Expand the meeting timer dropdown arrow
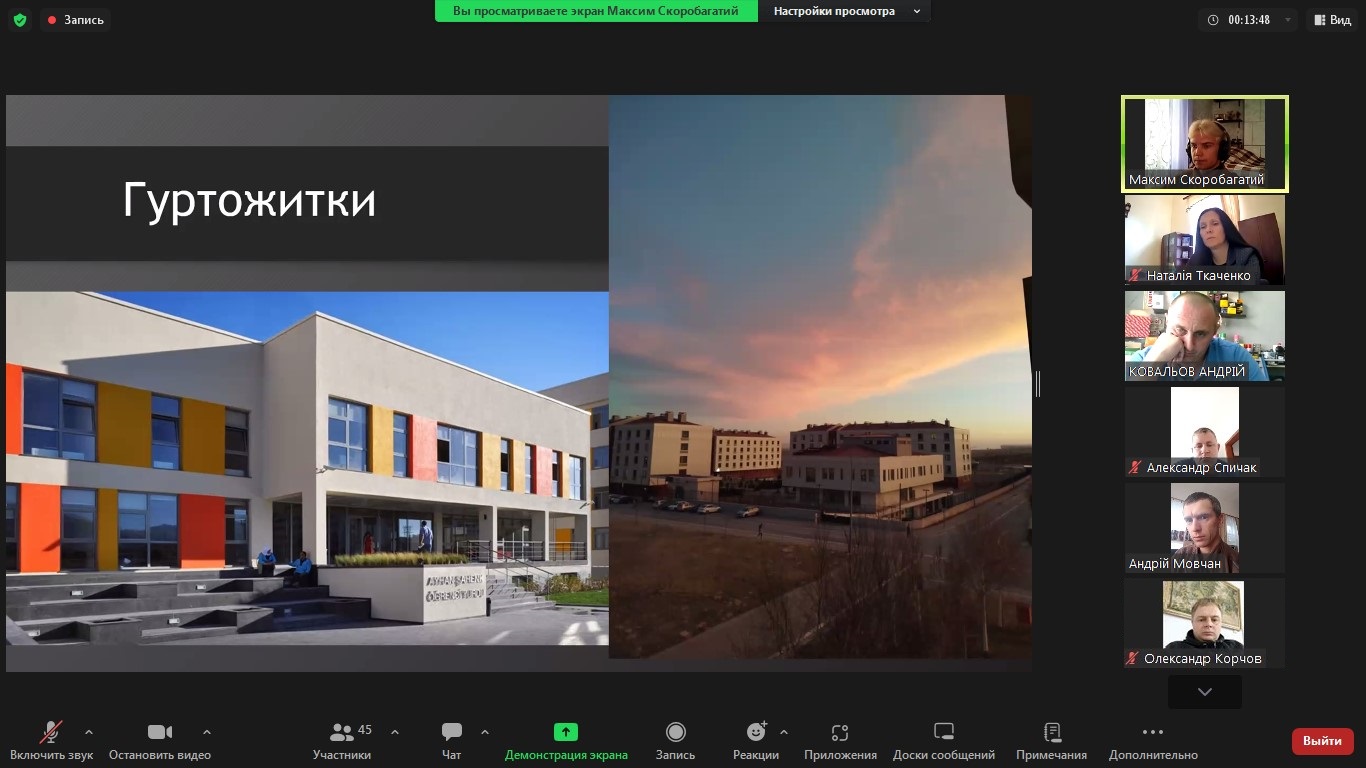Viewport: 1366px width, 768px height. (1288, 20)
